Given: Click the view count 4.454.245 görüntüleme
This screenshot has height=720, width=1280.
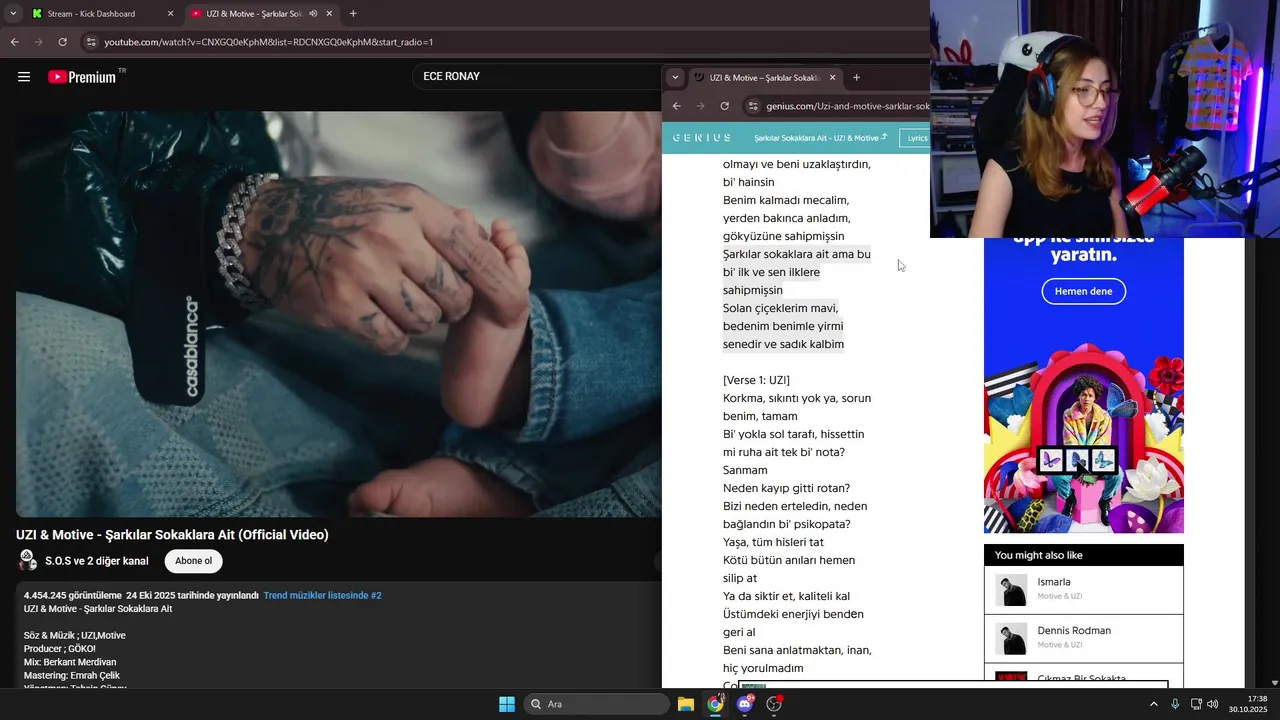Looking at the screenshot, I should [73, 595].
